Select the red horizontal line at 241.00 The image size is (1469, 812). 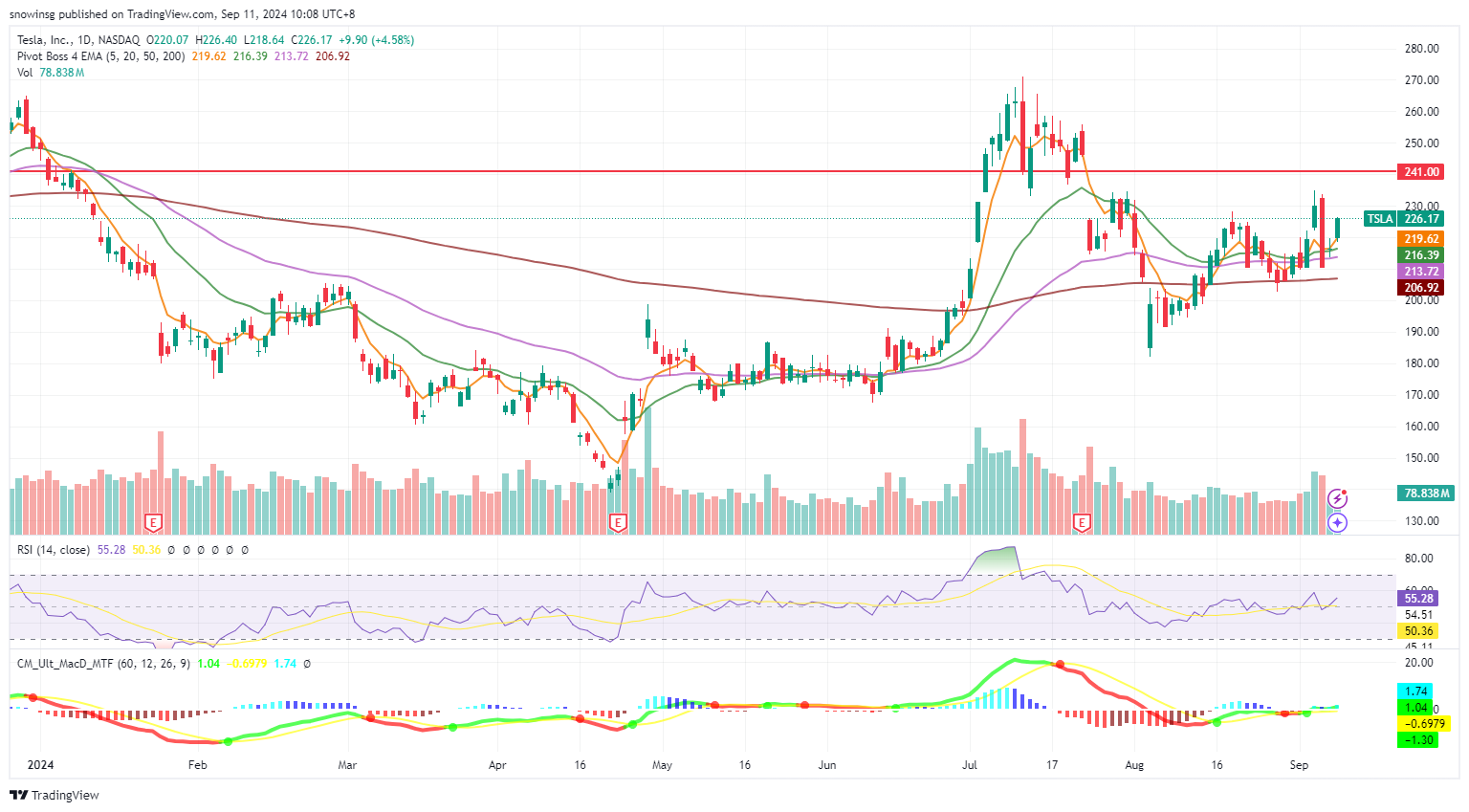(x=703, y=171)
